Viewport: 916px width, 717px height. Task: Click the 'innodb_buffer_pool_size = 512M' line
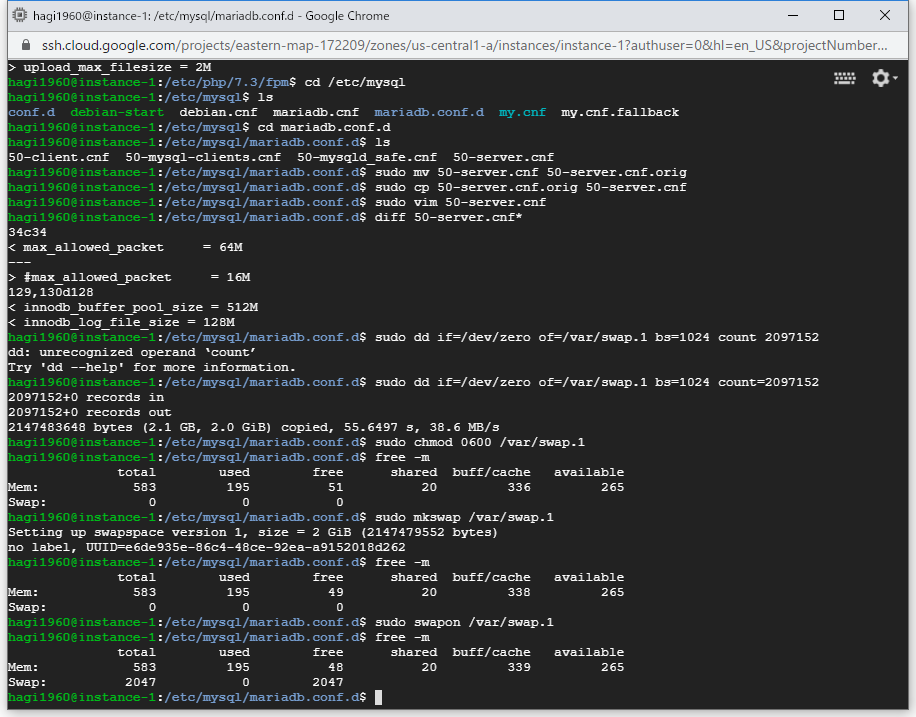click(x=133, y=307)
